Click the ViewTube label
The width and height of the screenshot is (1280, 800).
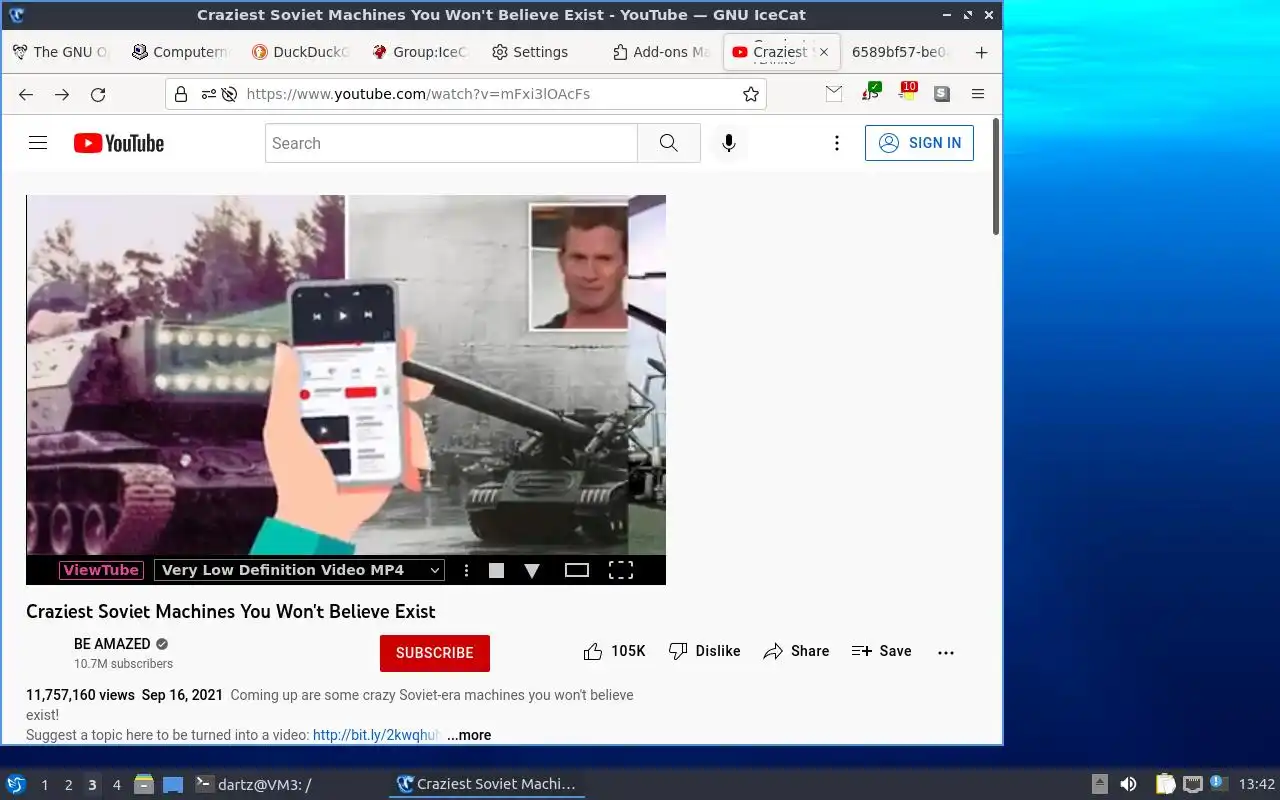click(101, 570)
